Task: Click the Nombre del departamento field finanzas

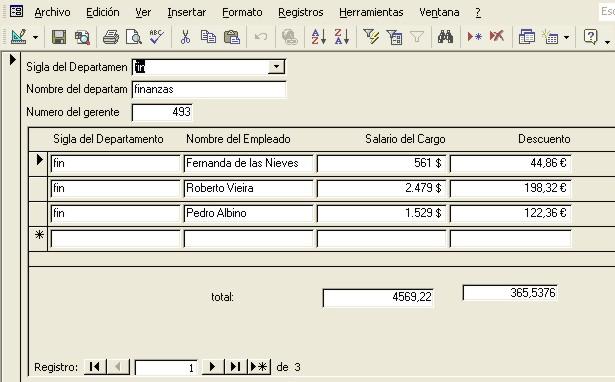Action: [209, 89]
